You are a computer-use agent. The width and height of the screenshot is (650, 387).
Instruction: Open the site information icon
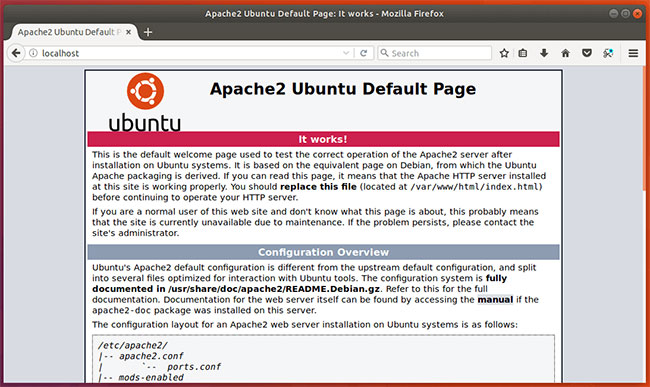[x=34, y=53]
